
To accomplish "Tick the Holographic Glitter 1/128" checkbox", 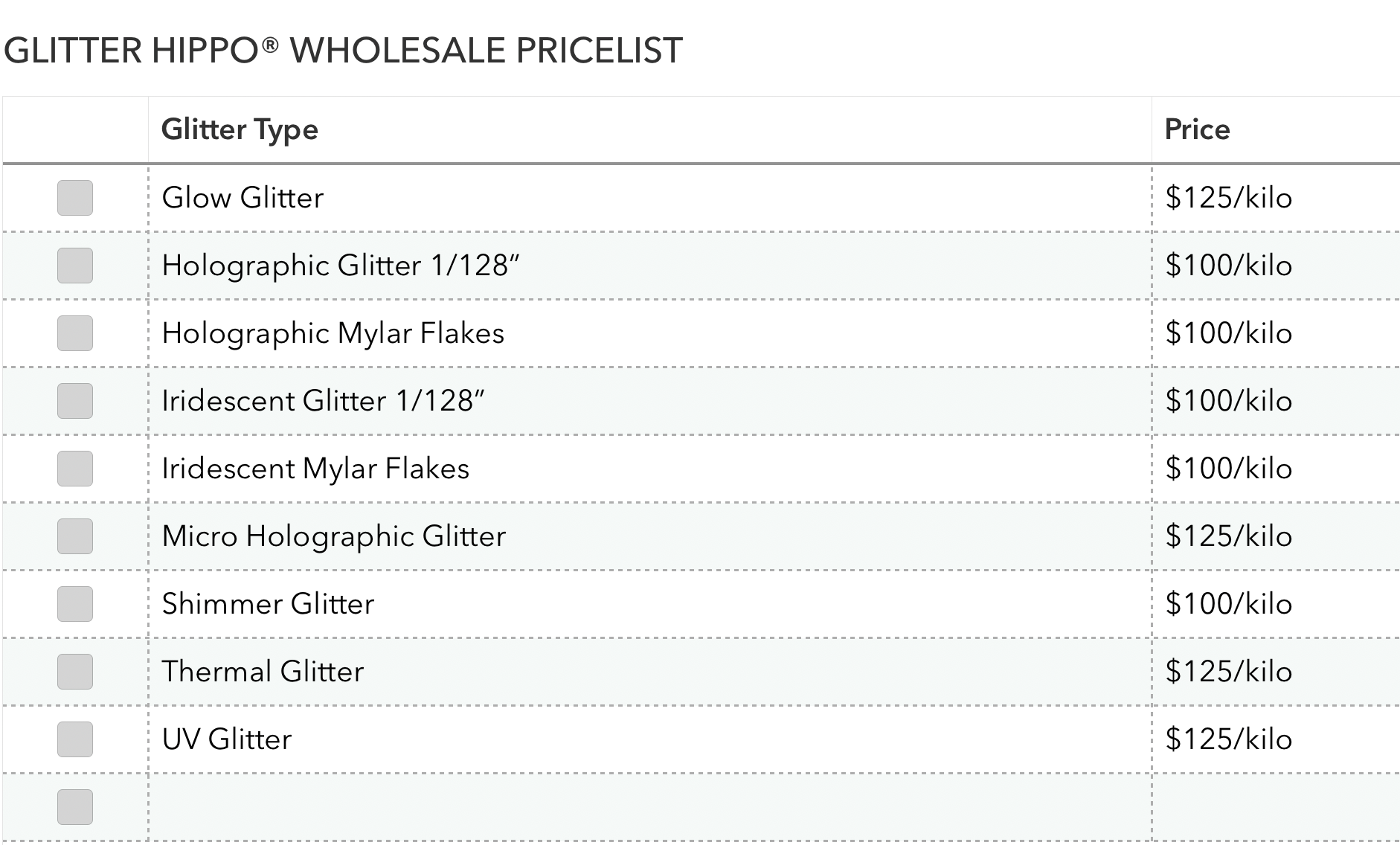I will click(x=75, y=266).
